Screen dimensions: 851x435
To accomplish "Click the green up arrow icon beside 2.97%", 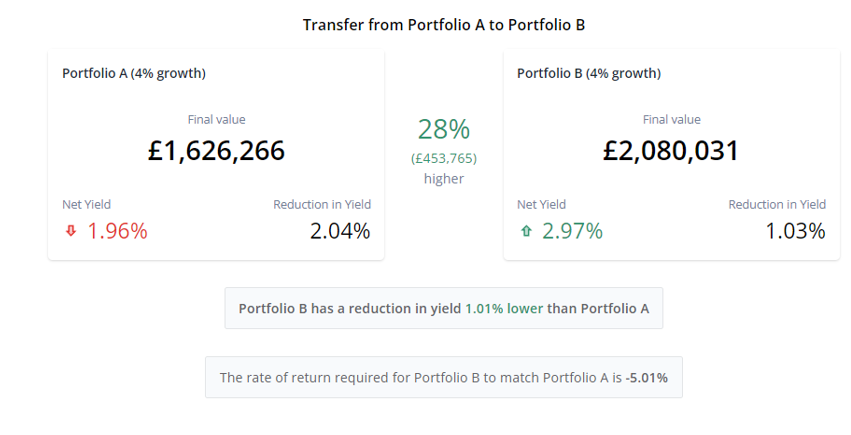I will (x=526, y=231).
